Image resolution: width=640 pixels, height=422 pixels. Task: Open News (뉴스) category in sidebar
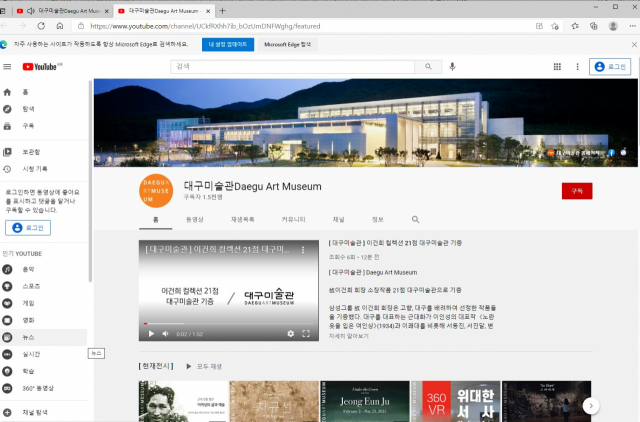[x=44, y=337]
